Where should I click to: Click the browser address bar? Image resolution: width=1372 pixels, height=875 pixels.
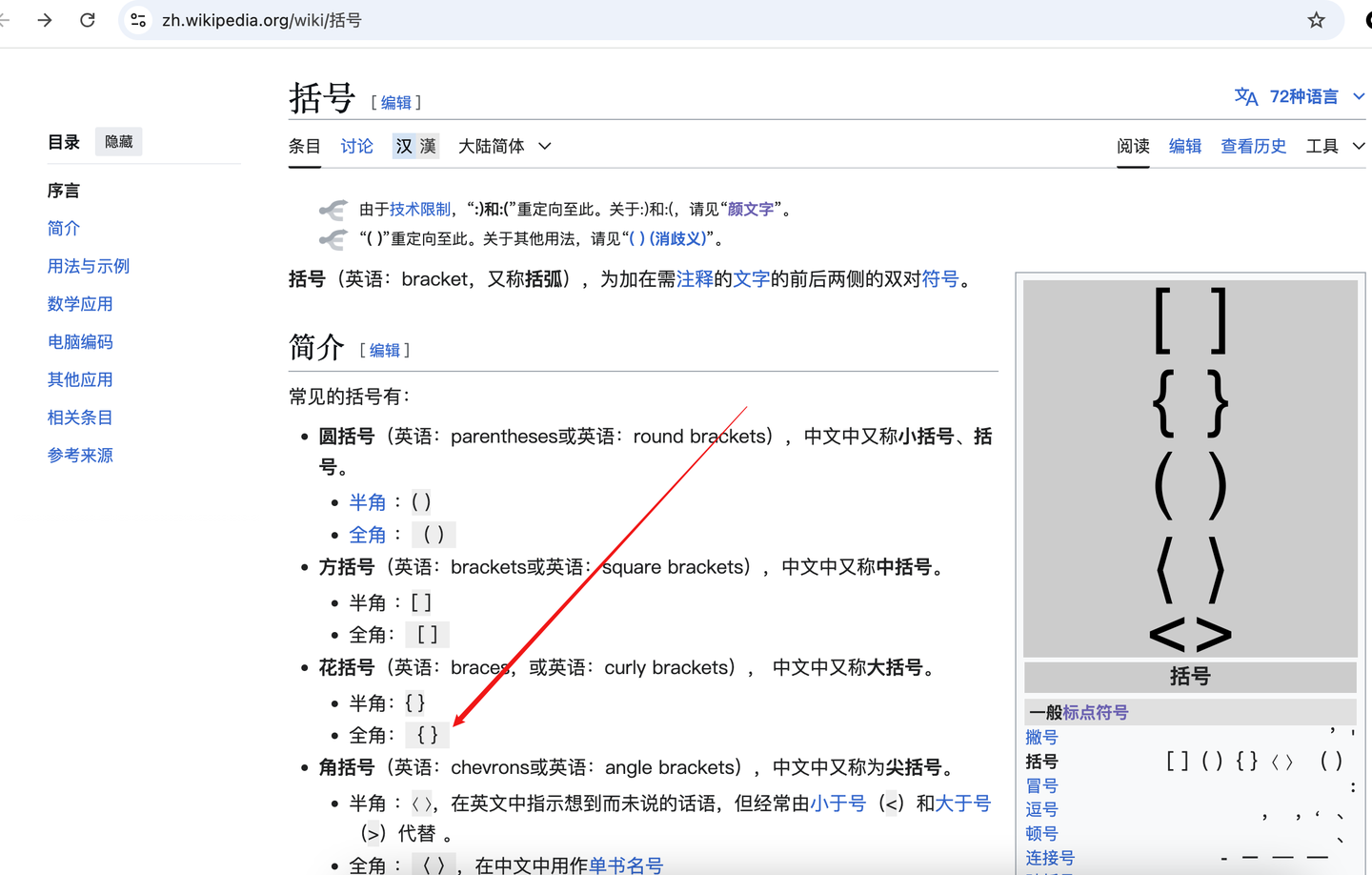pyautogui.click(x=572, y=19)
